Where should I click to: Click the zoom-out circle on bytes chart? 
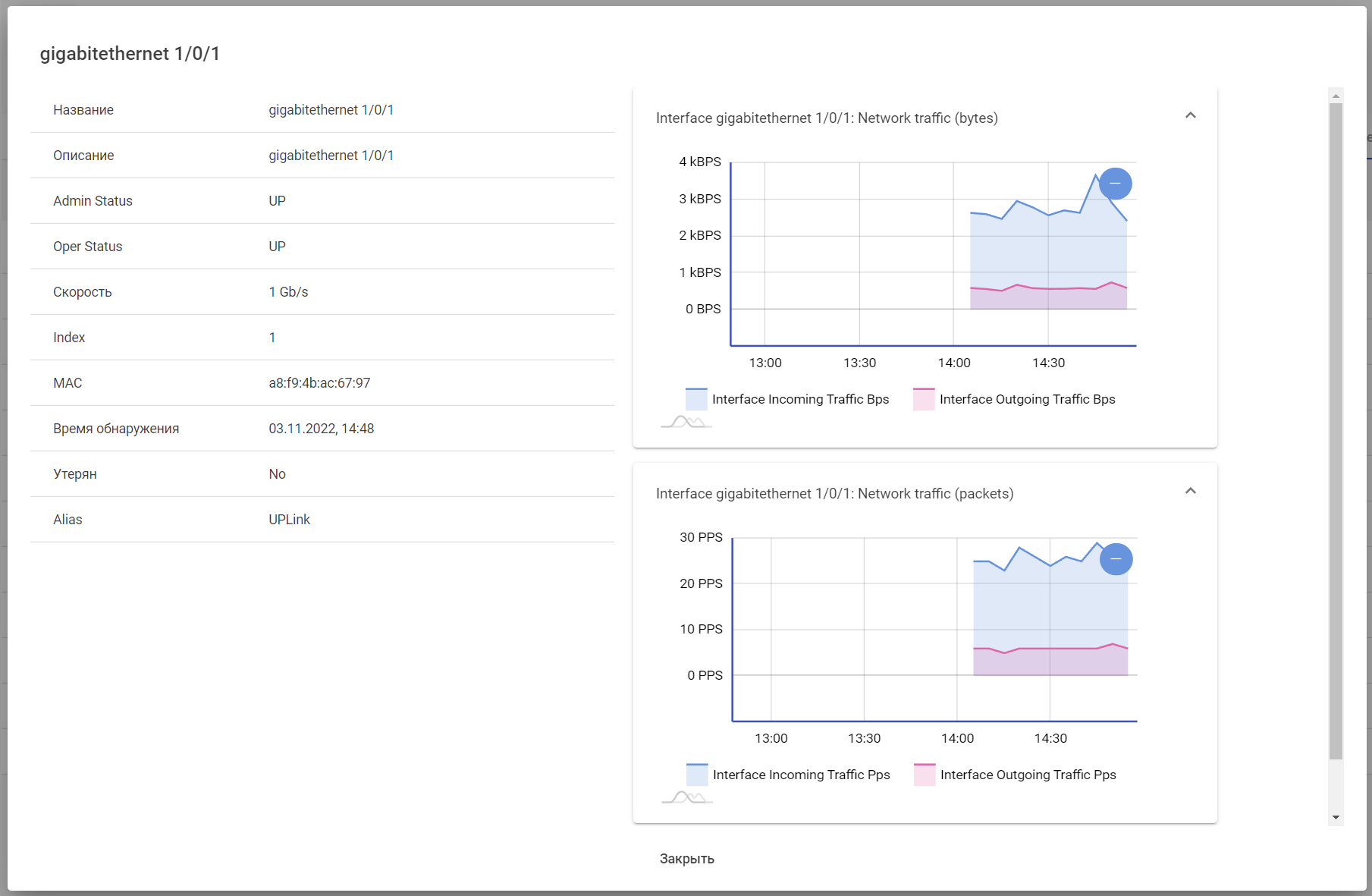coord(1115,184)
